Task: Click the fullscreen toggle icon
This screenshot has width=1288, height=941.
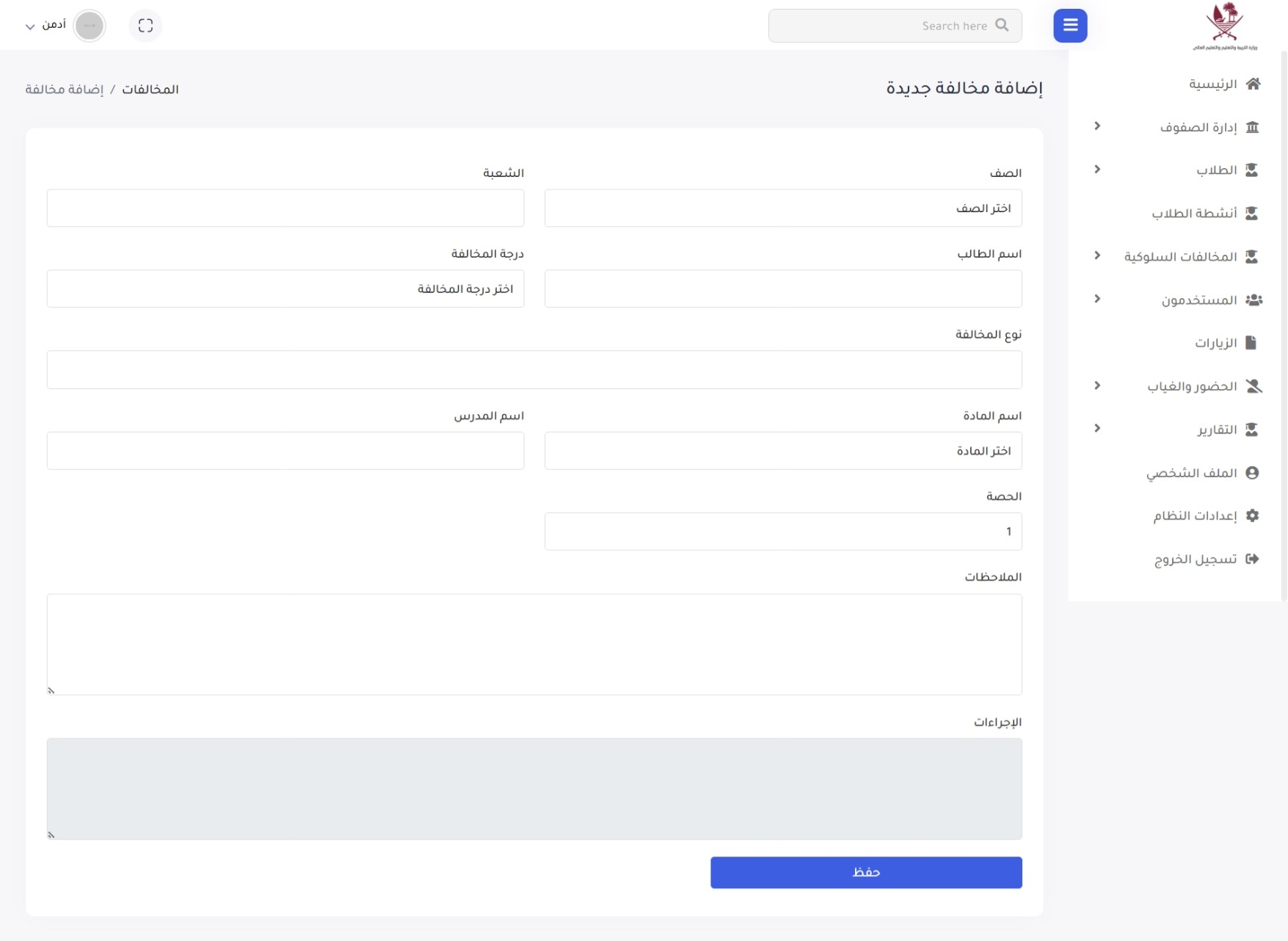Action: (145, 26)
